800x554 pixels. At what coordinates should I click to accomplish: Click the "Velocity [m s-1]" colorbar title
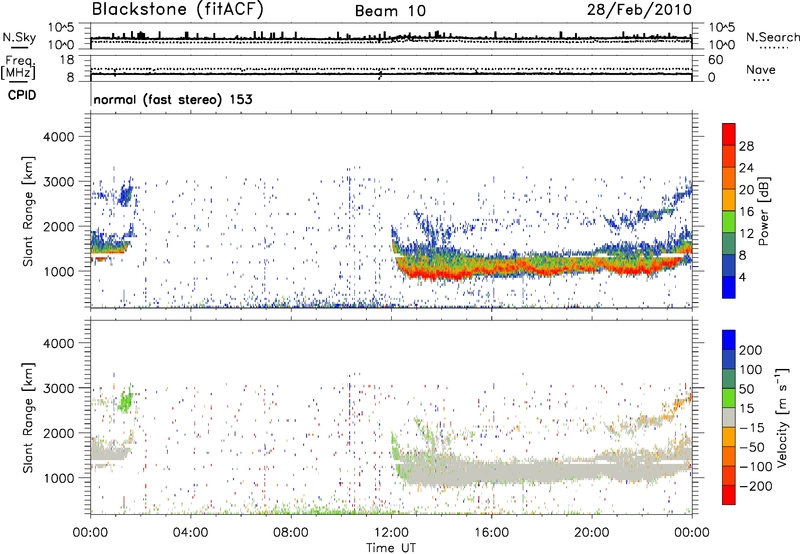pos(782,417)
